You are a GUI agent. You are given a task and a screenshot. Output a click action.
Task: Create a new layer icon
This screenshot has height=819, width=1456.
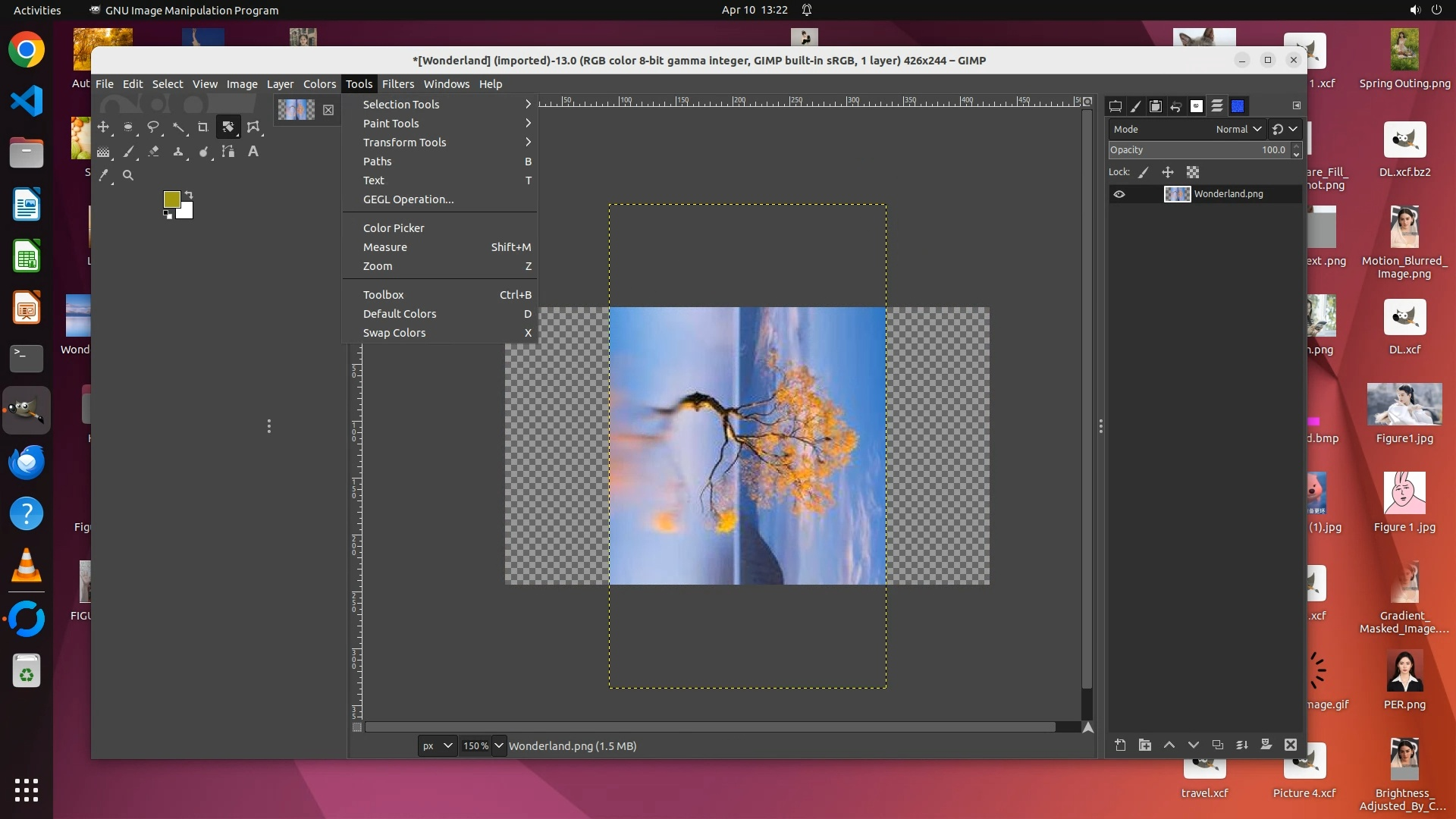tap(1120, 745)
